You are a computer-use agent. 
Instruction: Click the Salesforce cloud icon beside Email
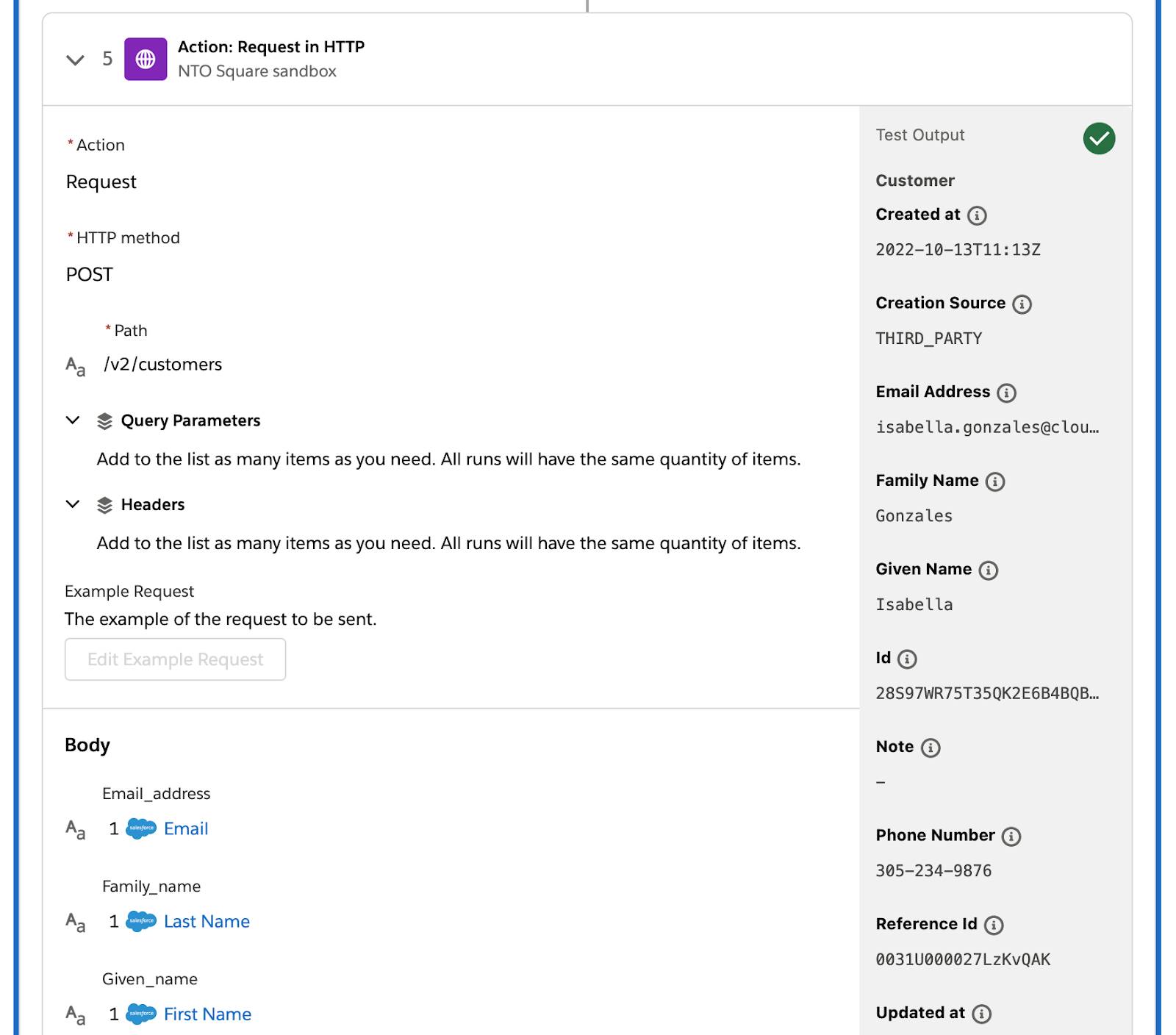[141, 828]
